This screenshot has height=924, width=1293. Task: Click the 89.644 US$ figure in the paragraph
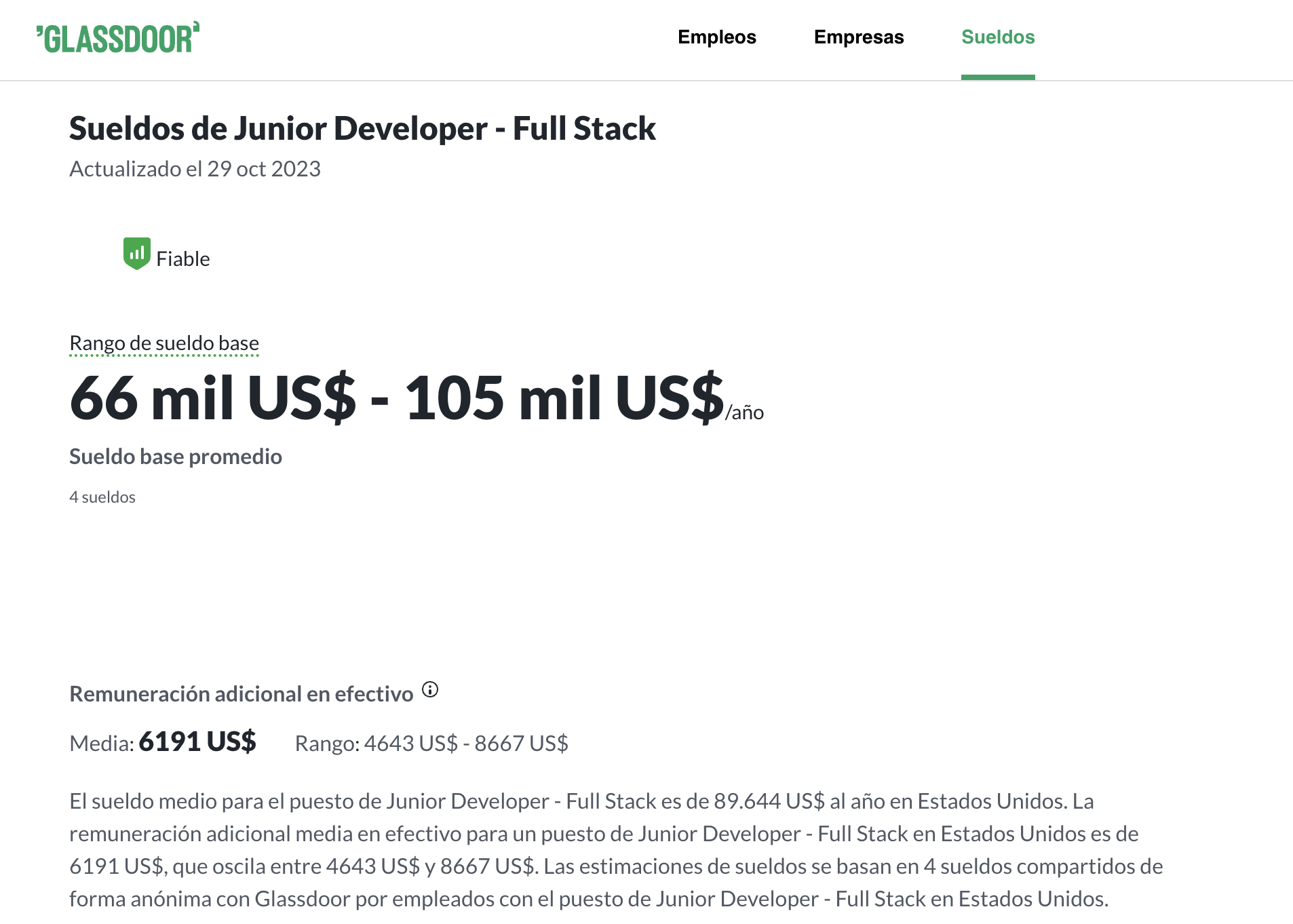point(769,801)
